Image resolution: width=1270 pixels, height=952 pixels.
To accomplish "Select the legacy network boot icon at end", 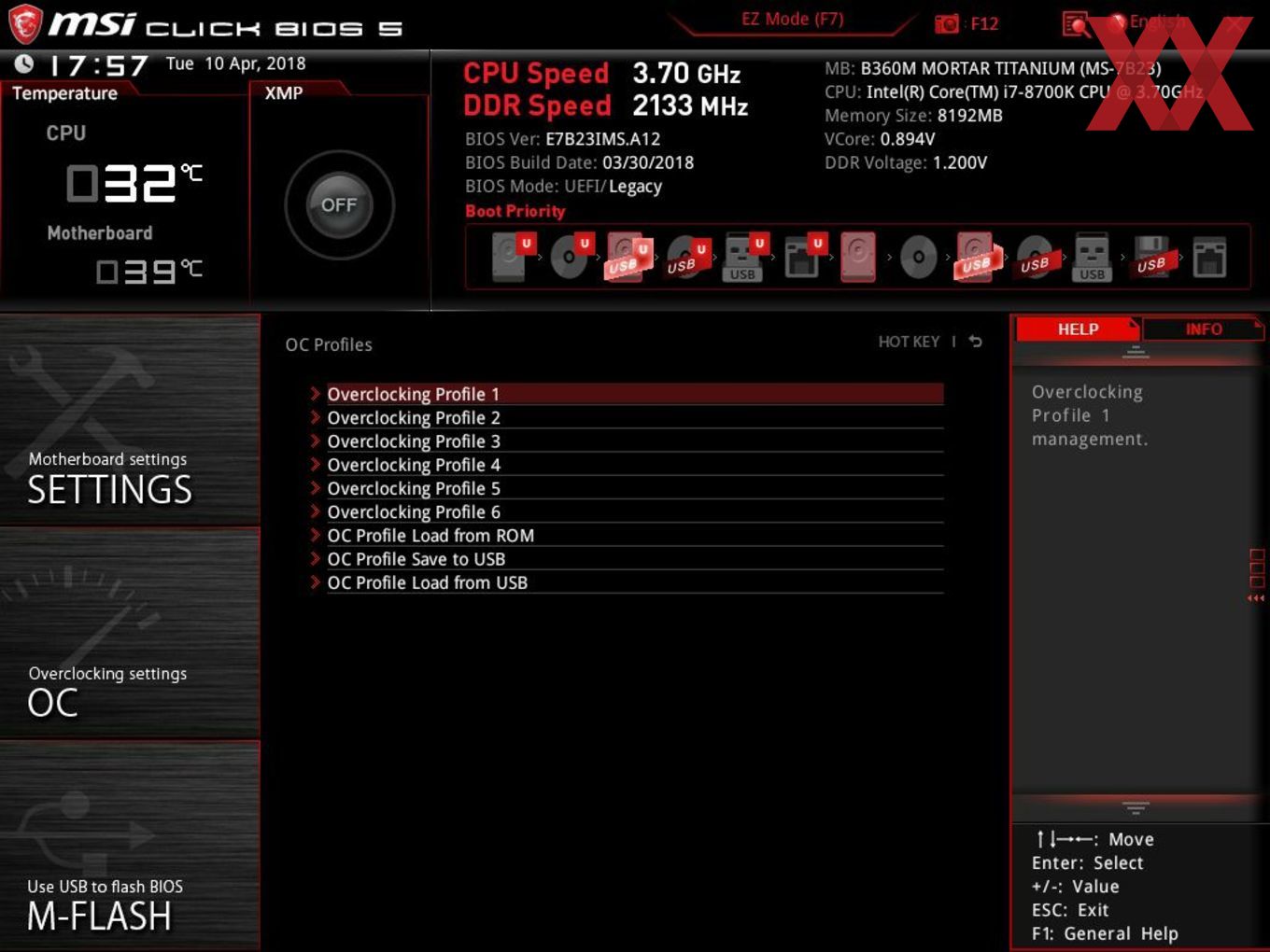I will coord(1209,258).
